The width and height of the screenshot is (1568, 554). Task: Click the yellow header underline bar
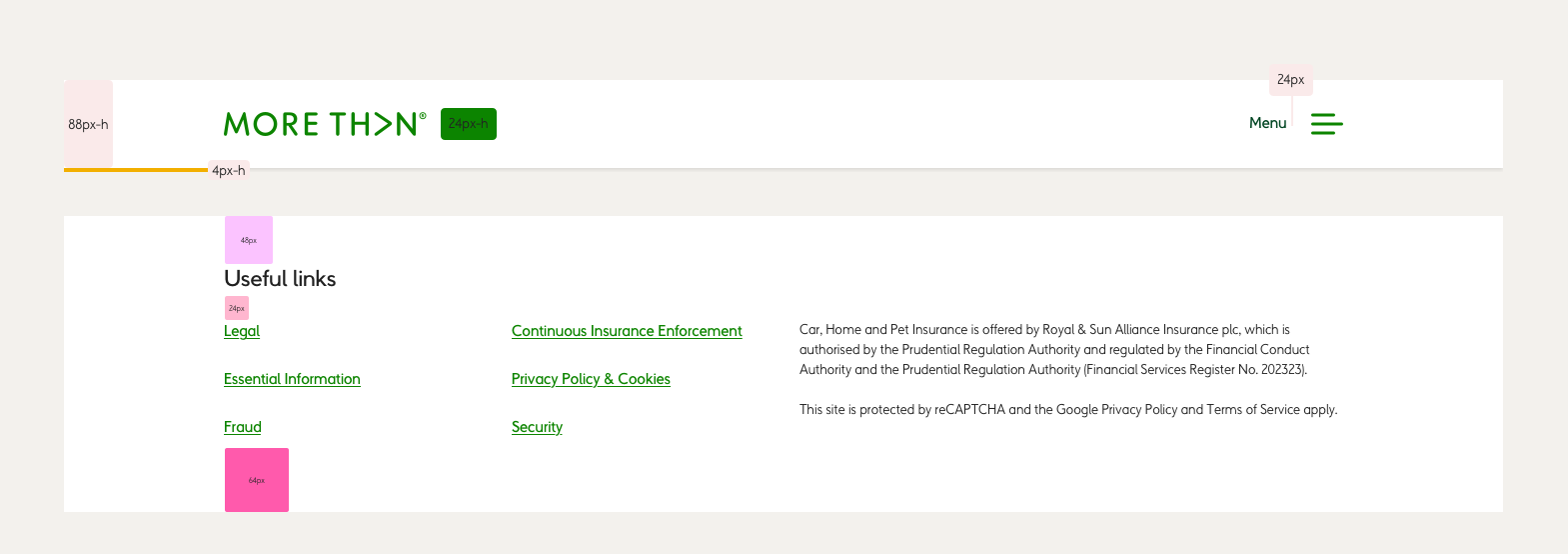(x=136, y=170)
